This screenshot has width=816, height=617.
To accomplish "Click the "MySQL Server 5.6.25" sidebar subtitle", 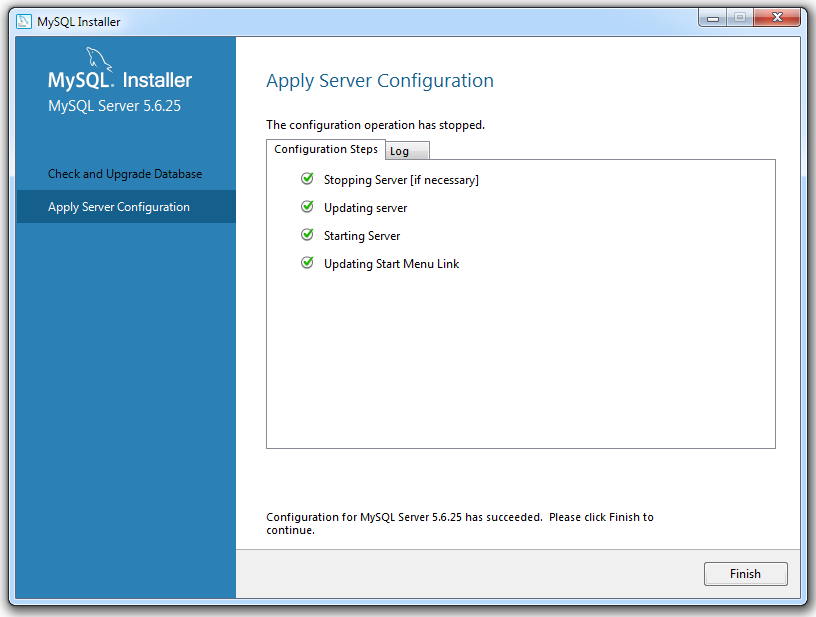I will point(114,106).
